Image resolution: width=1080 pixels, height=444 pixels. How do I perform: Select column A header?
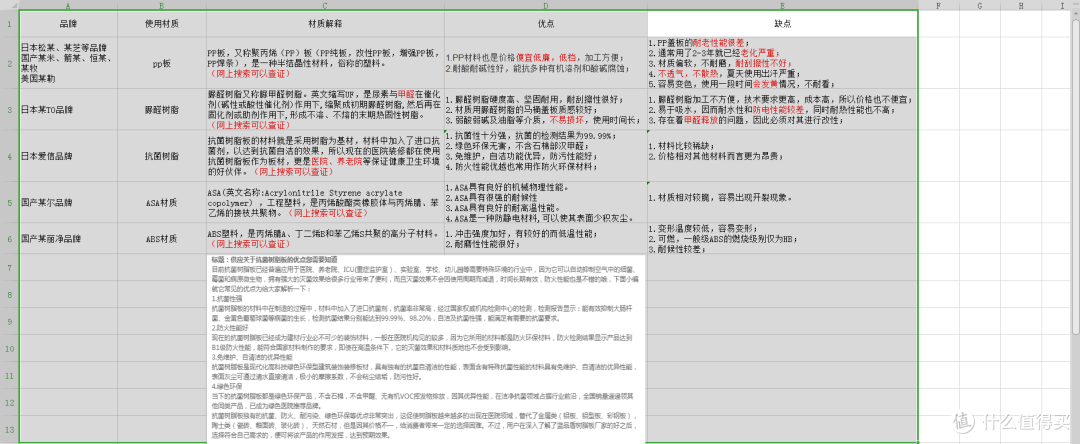pyautogui.click(x=68, y=5)
